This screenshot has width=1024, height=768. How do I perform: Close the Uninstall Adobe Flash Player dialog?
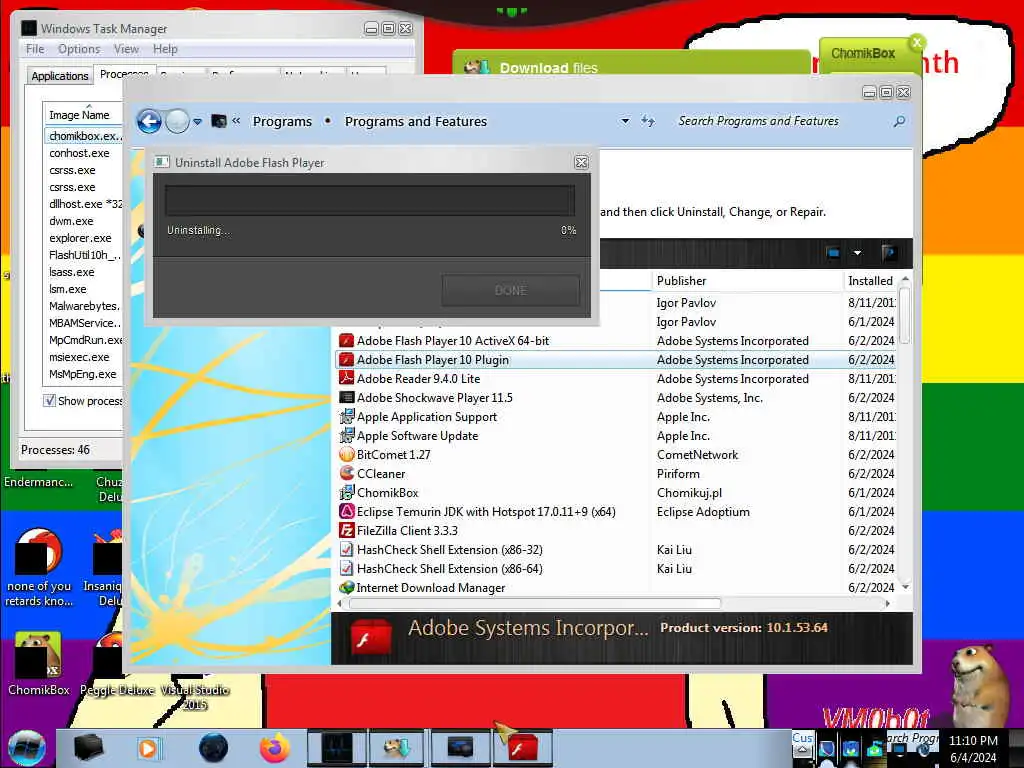pyautogui.click(x=581, y=163)
